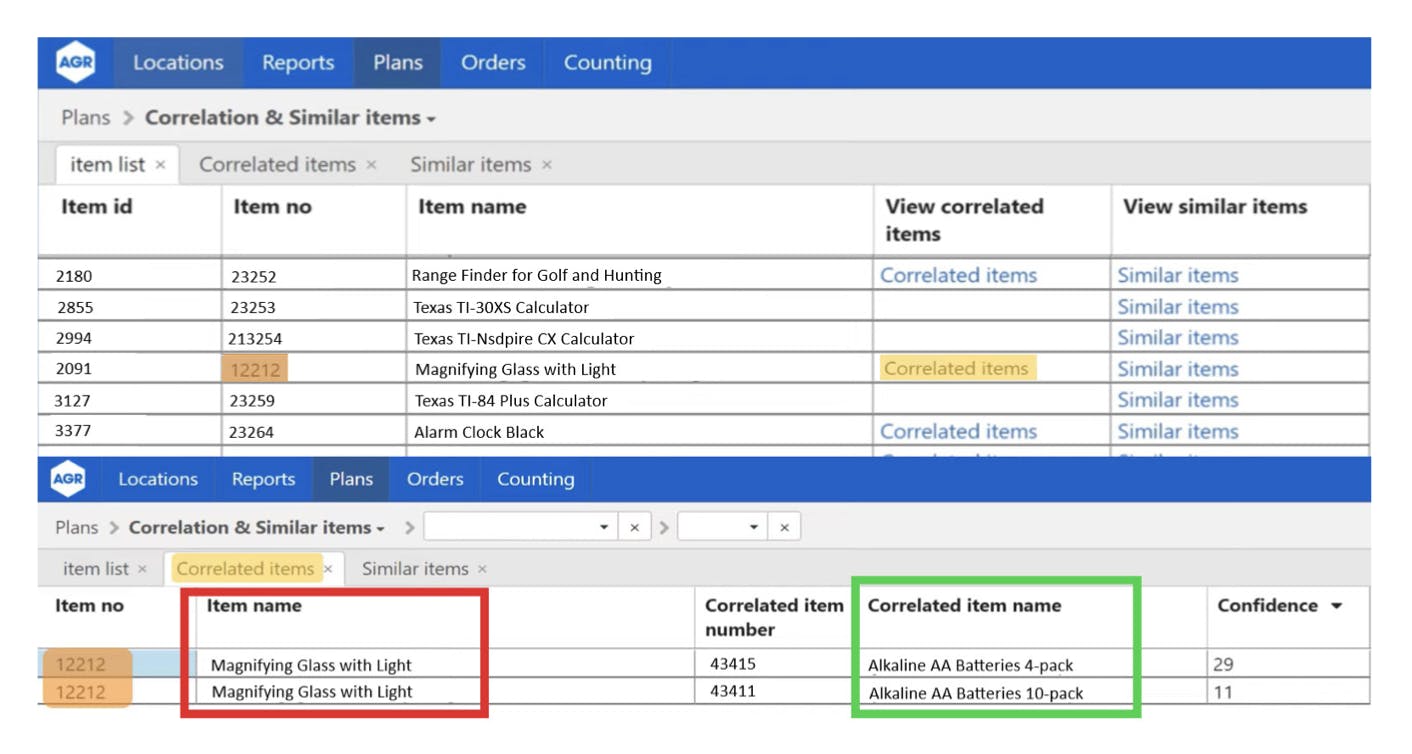Open Correlated items for Range Finder row
This screenshot has width=1412, height=754.
pyautogui.click(x=957, y=275)
